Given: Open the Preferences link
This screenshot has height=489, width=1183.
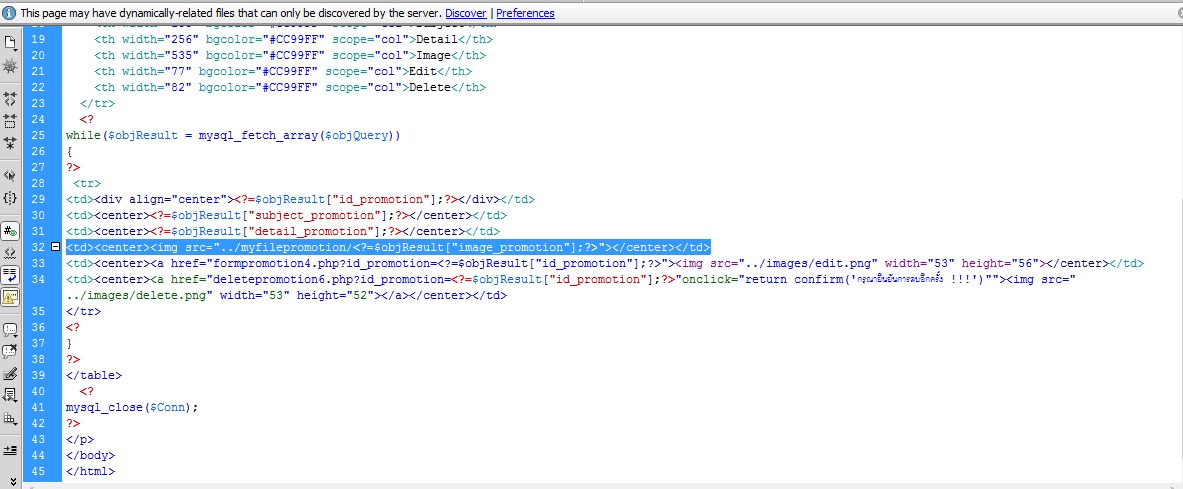Looking at the screenshot, I should click(525, 13).
